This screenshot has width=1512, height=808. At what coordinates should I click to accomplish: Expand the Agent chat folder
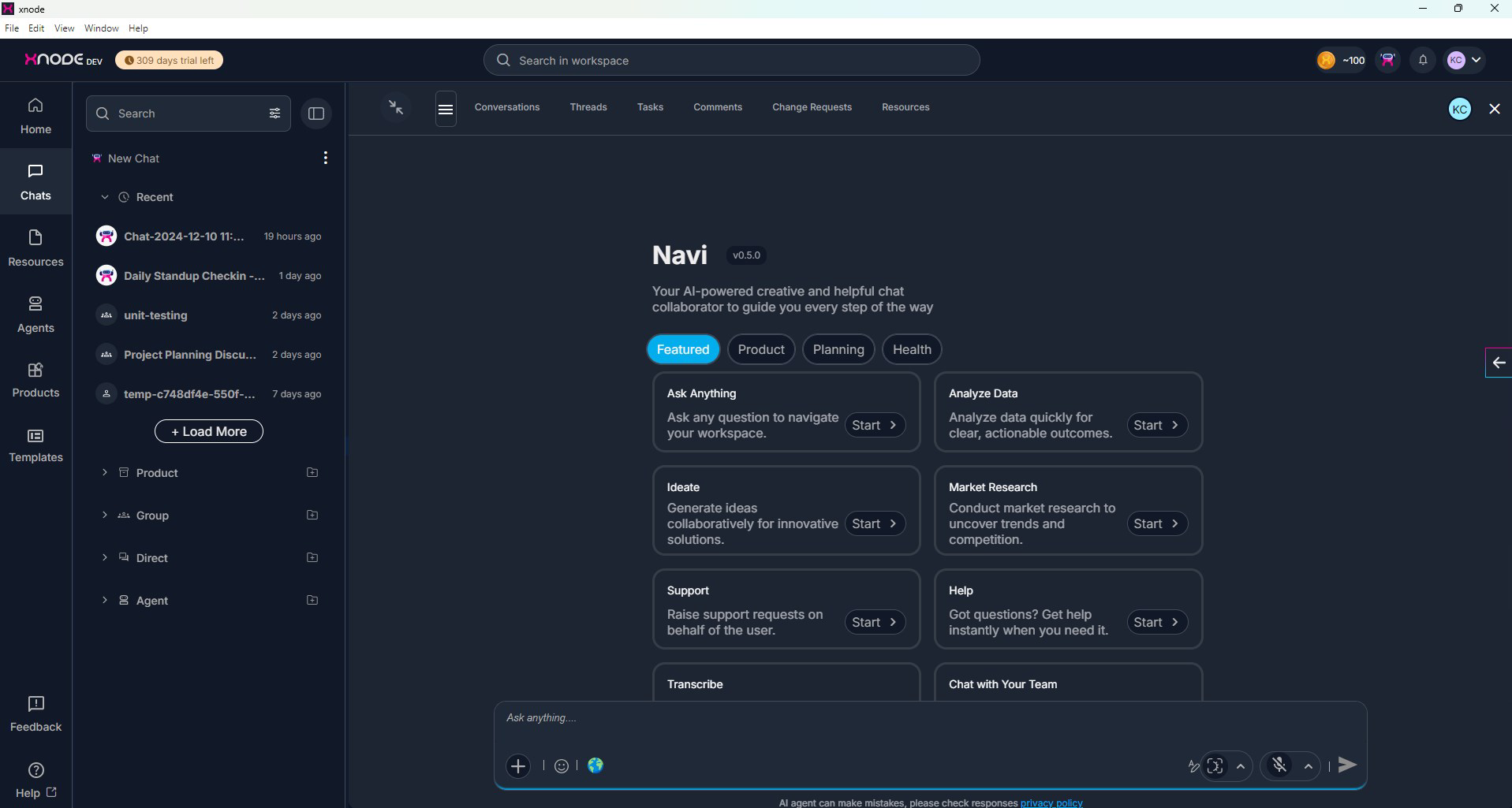pos(104,600)
